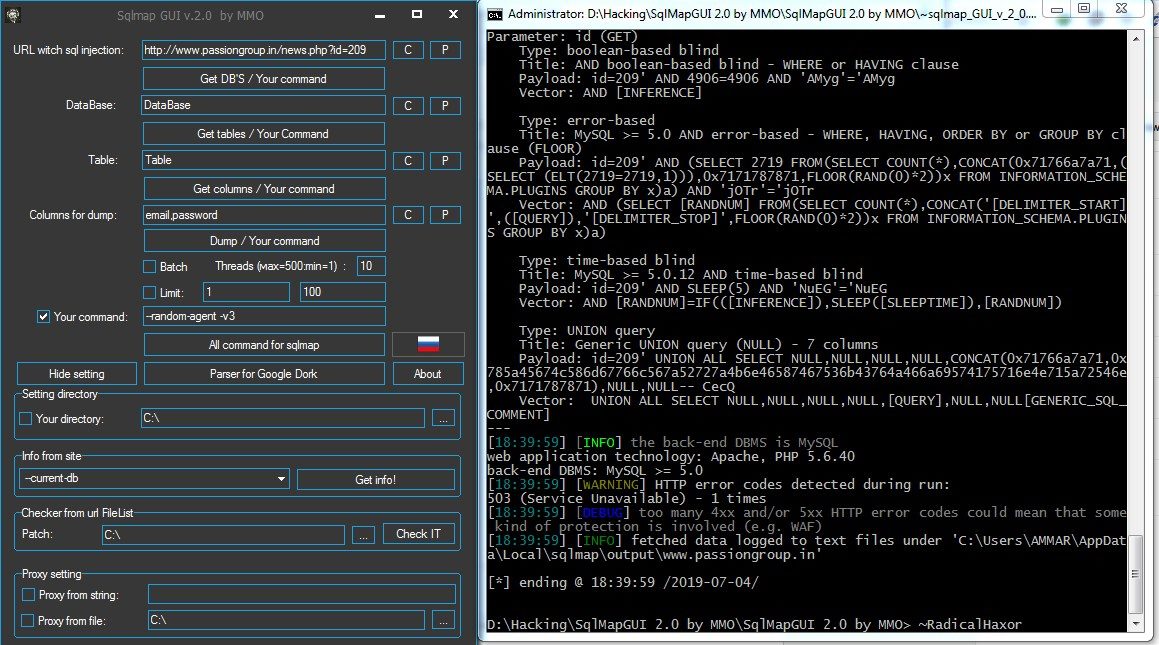1159x645 pixels.
Task: Click the Russian flag language button
Action: click(x=428, y=344)
